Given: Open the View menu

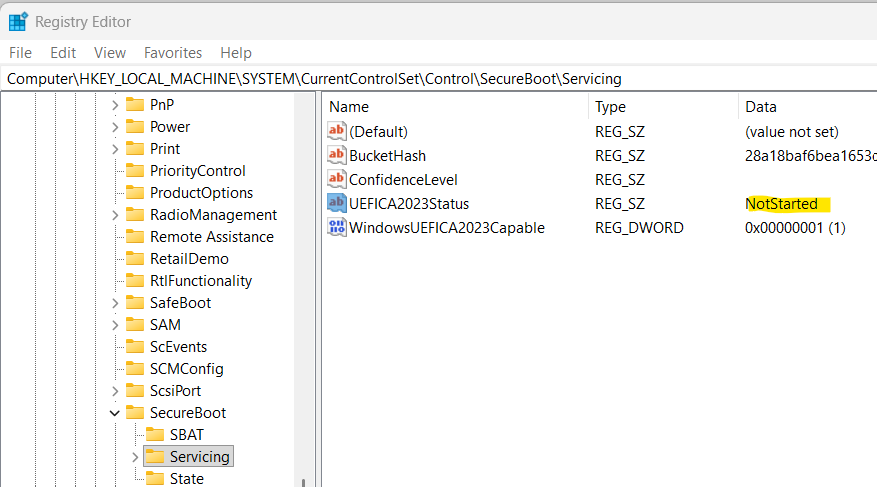Looking at the screenshot, I should (x=110, y=53).
